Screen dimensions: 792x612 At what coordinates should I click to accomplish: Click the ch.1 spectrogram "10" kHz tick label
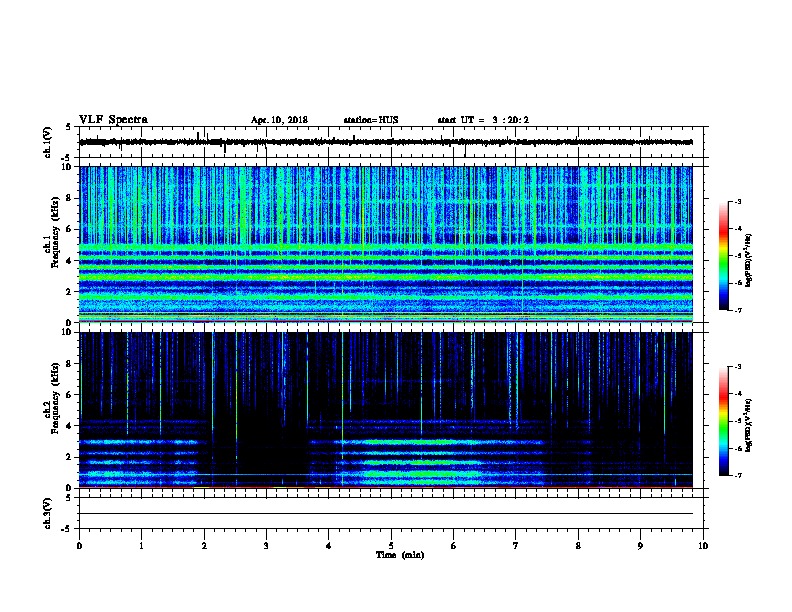click(x=67, y=167)
